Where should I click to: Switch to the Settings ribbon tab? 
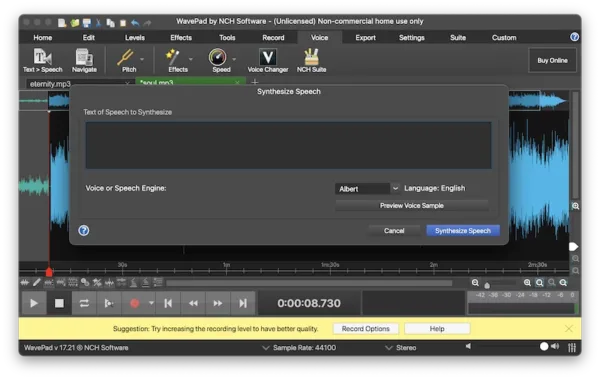412,38
